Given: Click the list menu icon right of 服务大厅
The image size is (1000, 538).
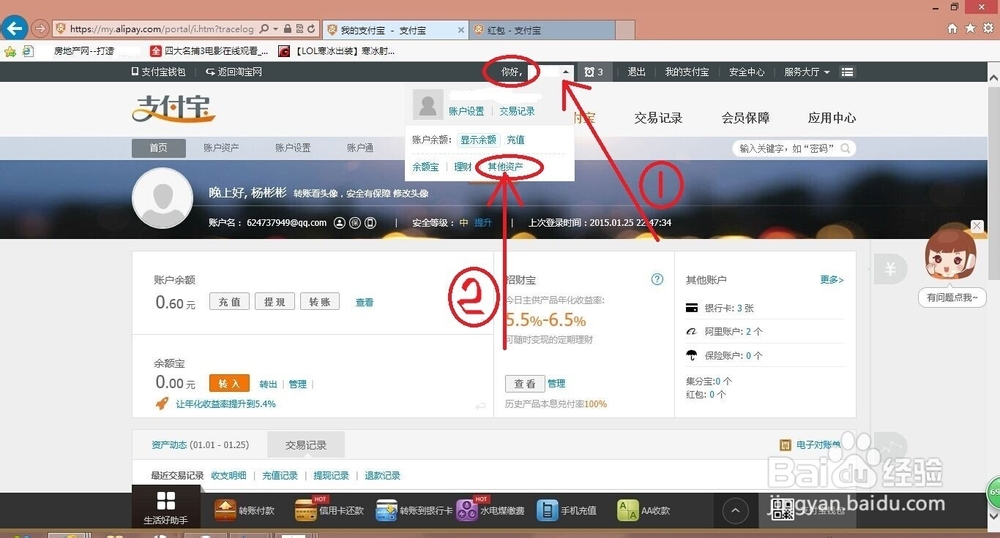Looking at the screenshot, I should 847,72.
